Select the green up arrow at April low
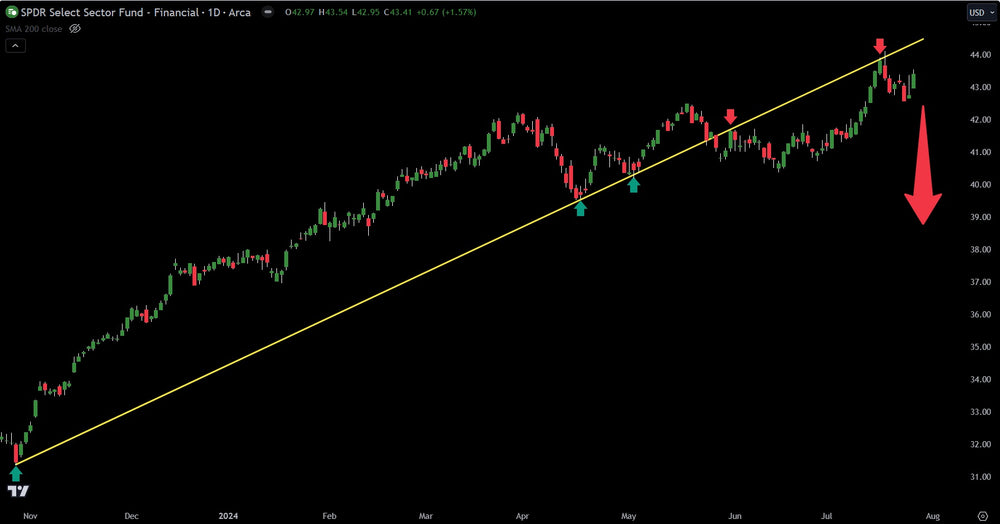1000x524 pixels. [x=581, y=208]
